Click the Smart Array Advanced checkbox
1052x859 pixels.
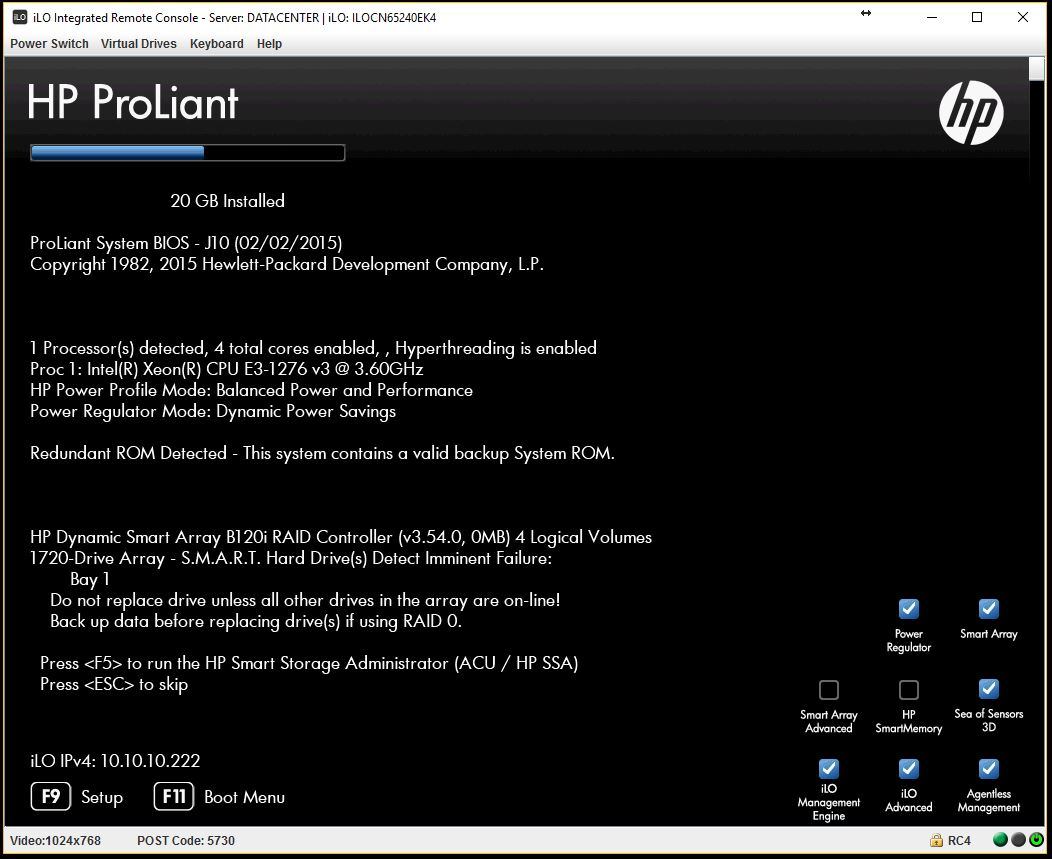point(829,690)
